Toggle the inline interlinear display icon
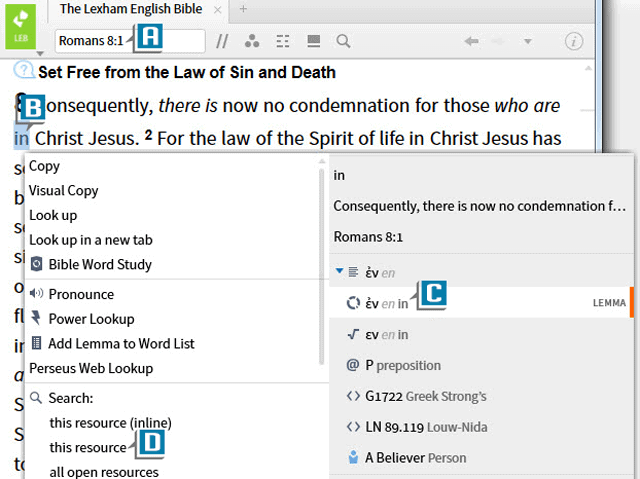 283,41
